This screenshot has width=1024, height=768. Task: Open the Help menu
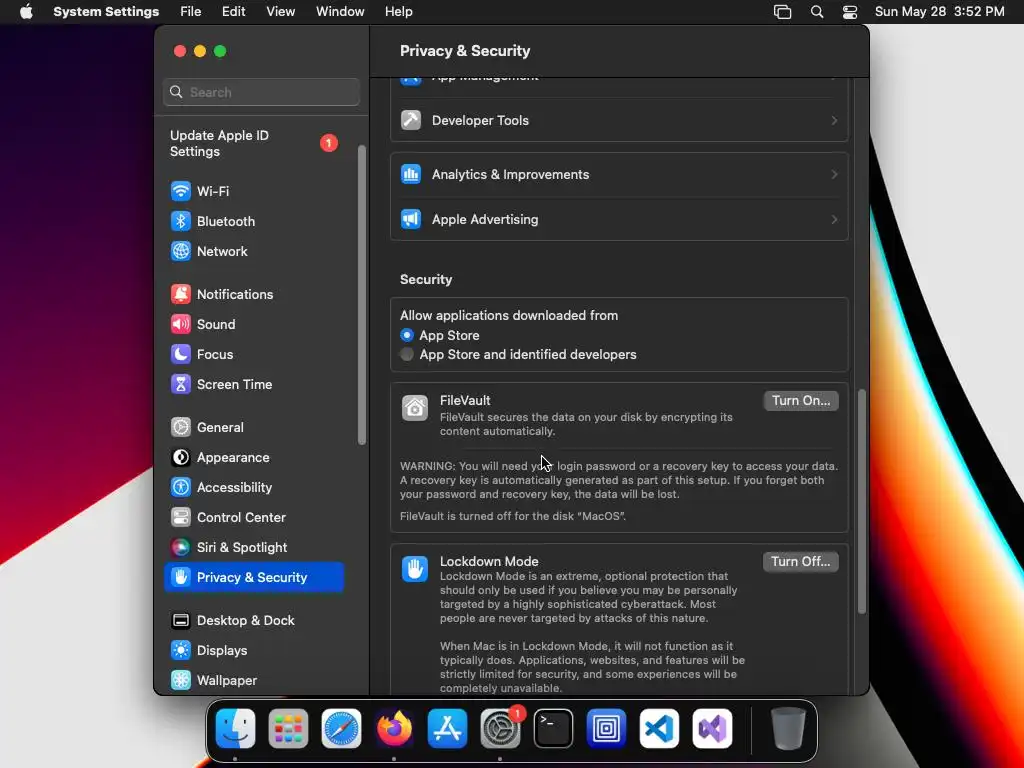398,12
